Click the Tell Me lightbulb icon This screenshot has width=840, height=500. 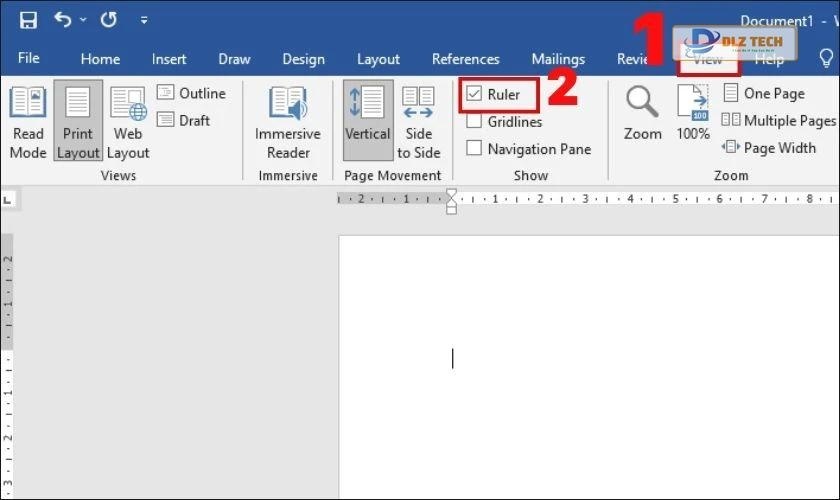(x=826, y=58)
